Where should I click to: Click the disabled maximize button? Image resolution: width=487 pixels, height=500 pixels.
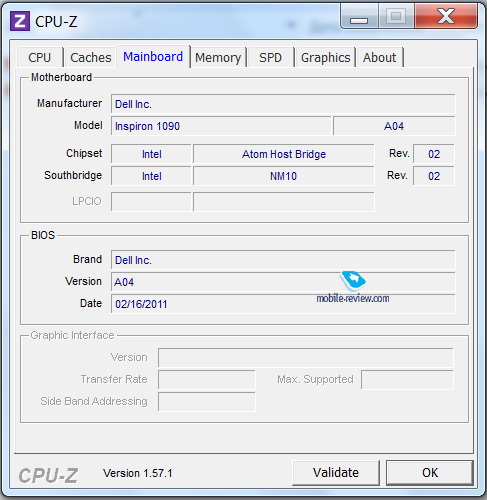(x=396, y=16)
